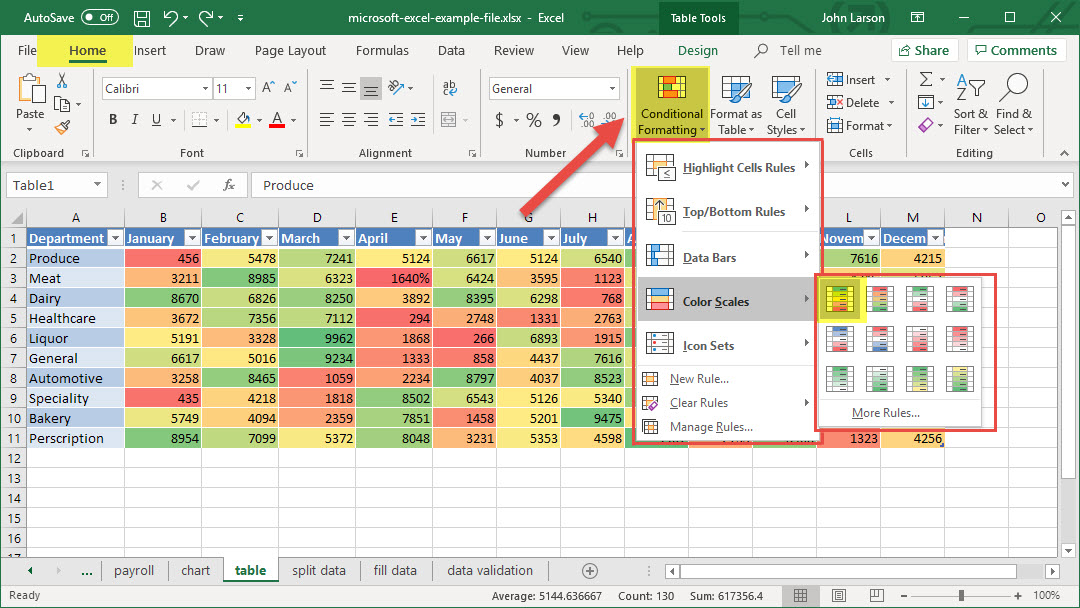Click the Percent Style button
Screen dimensions: 1080x608
pyautogui.click(x=534, y=120)
